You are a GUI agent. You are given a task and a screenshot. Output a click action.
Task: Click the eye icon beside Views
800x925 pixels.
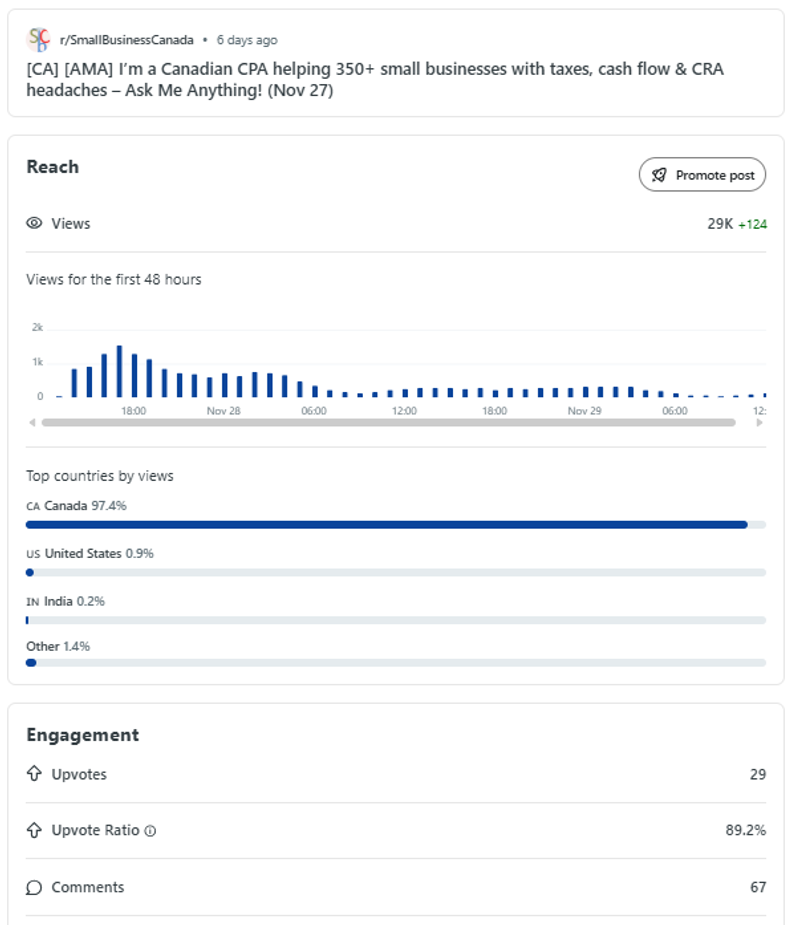(35, 224)
